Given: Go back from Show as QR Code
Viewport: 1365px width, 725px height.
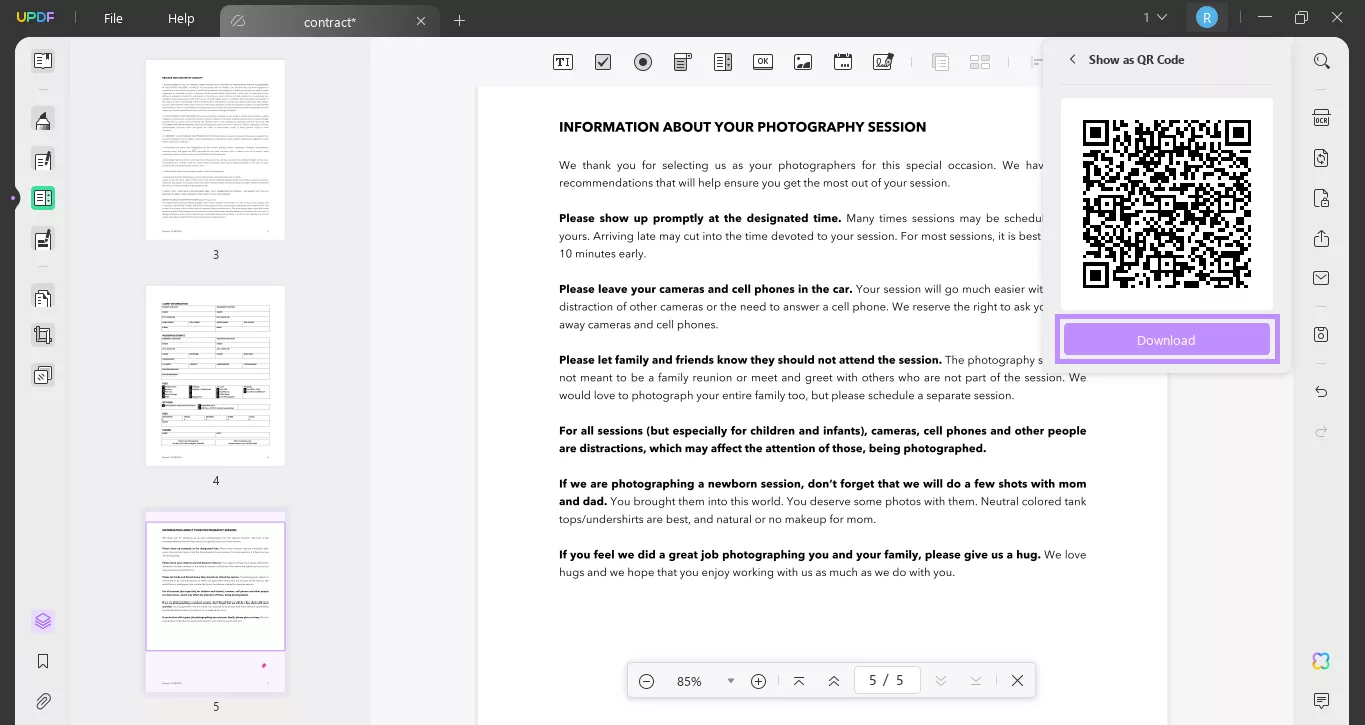Looking at the screenshot, I should point(1072,59).
